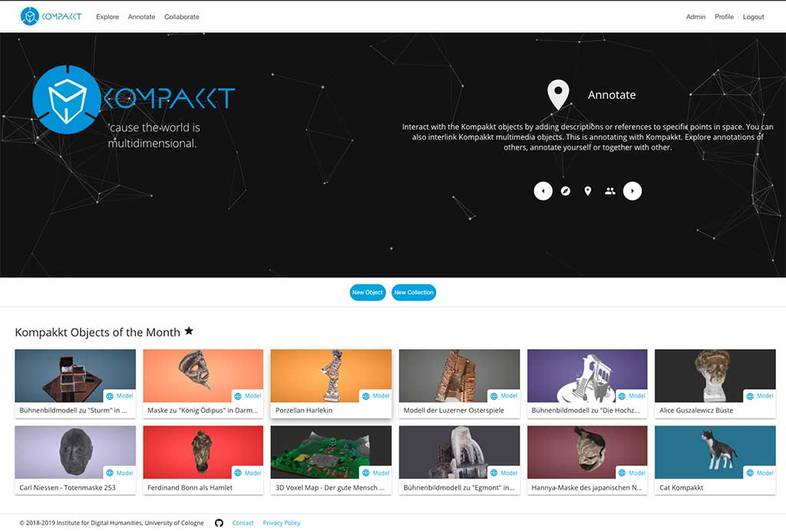Viewport: 786px width, 531px height.
Task: Open the Privacy Policy footer link
Action: [281, 522]
